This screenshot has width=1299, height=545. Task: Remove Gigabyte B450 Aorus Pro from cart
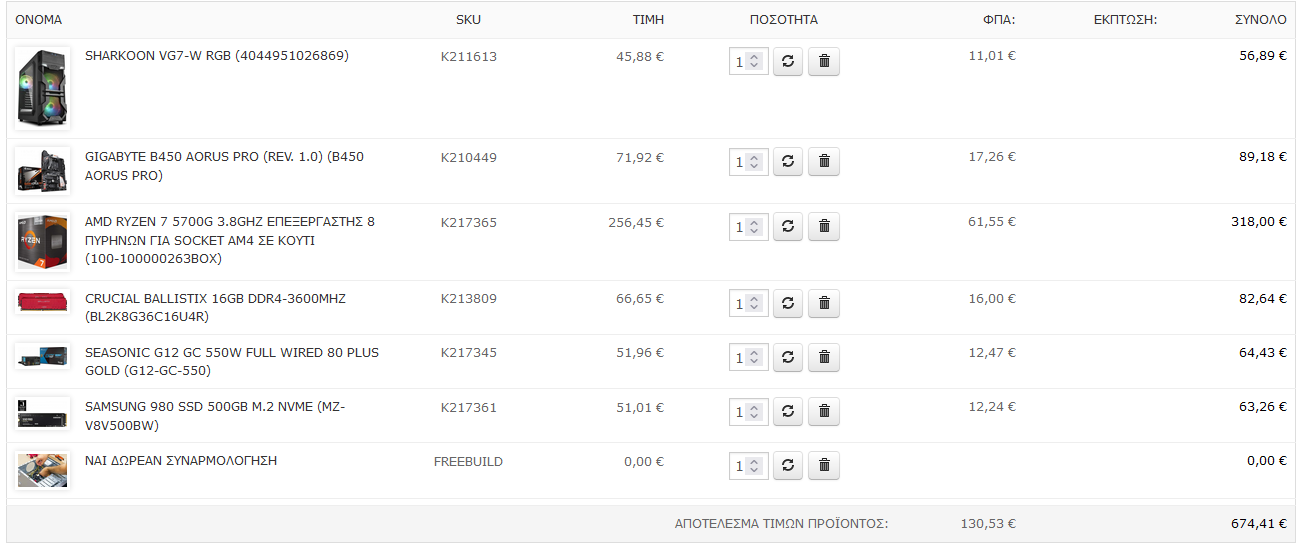pyautogui.click(x=824, y=162)
